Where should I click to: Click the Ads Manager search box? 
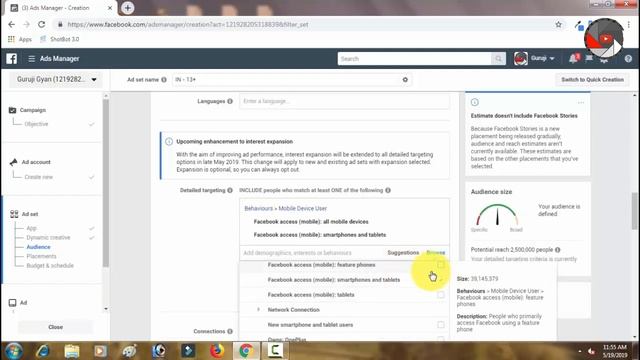tap(414, 59)
